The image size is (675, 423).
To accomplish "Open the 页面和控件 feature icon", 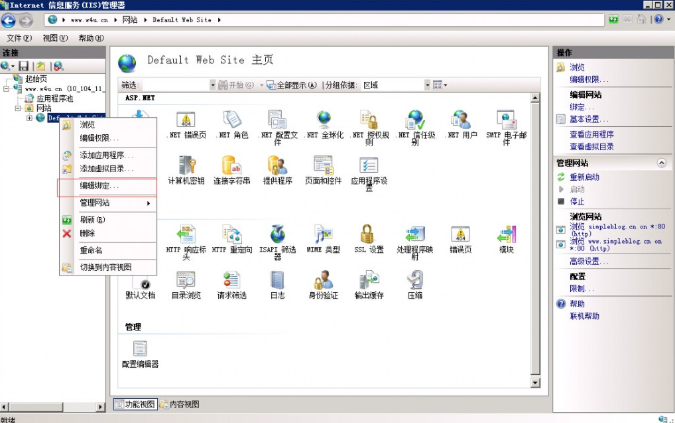I will 323,166.
